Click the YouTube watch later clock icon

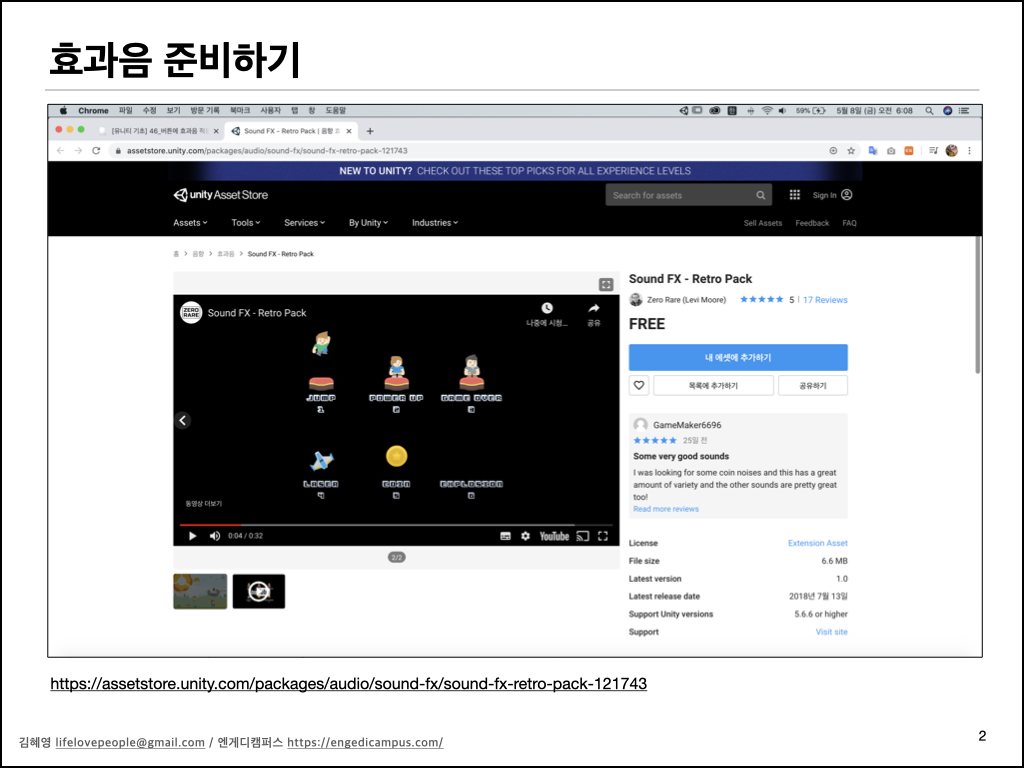(547, 308)
